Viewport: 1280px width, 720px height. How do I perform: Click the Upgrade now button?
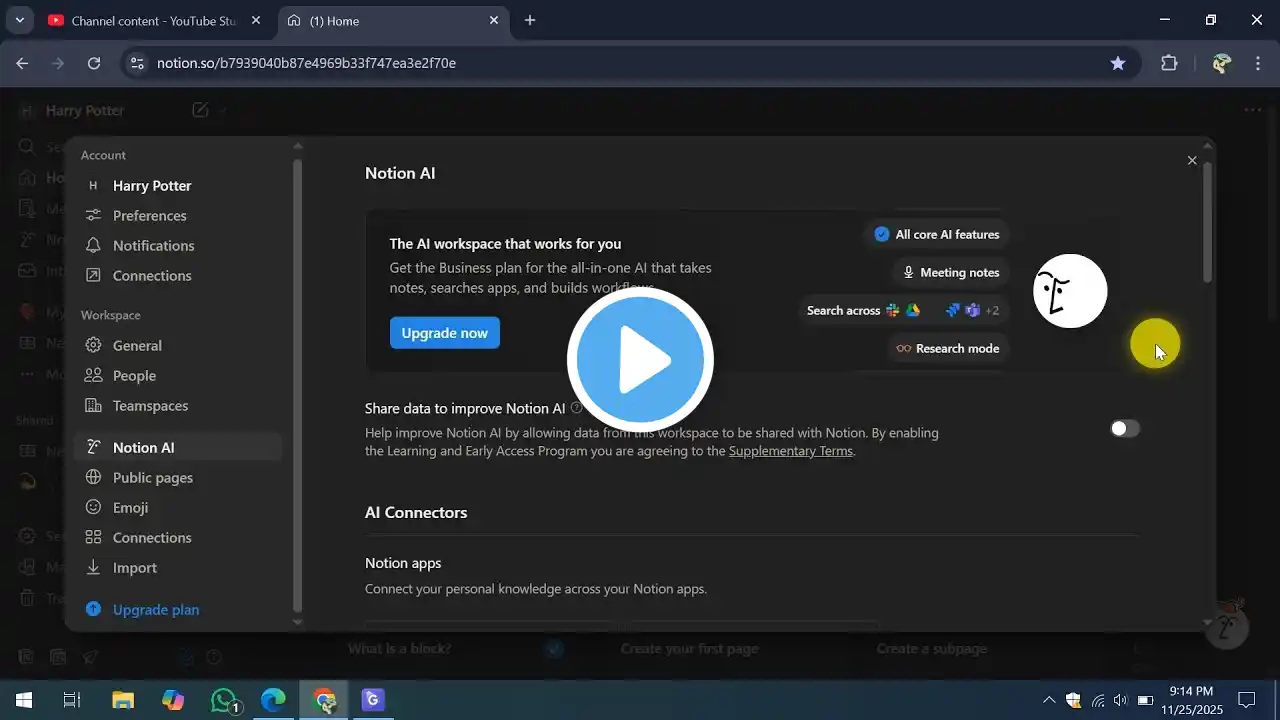[444, 333]
